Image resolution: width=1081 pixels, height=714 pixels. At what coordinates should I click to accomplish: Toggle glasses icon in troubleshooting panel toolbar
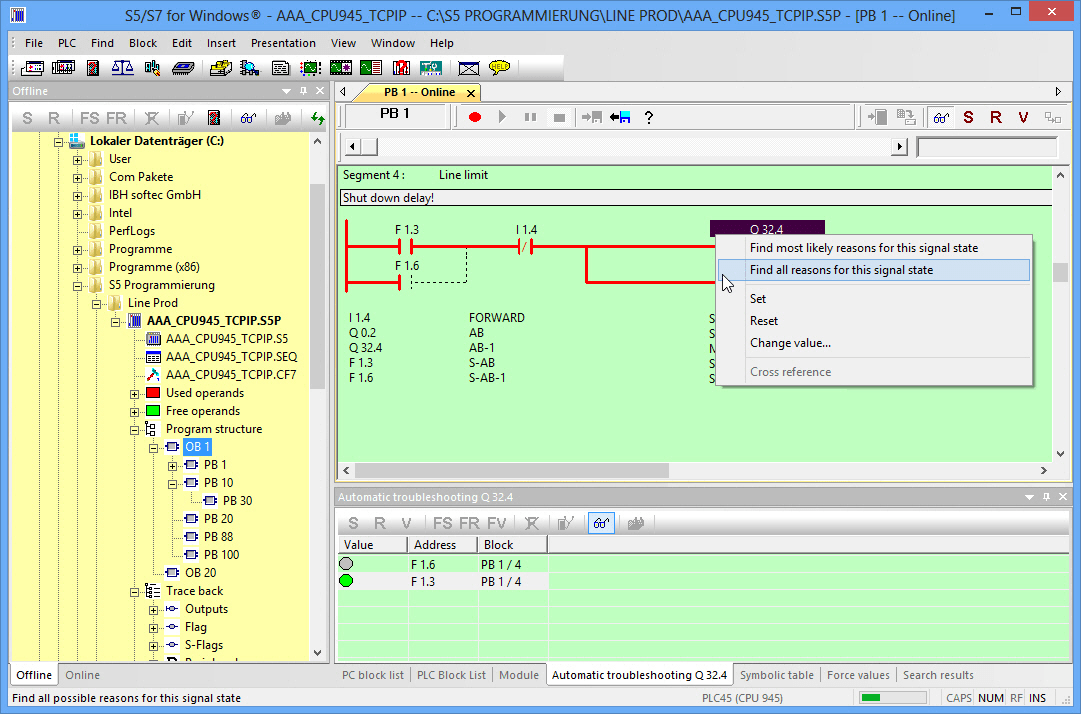coord(601,523)
